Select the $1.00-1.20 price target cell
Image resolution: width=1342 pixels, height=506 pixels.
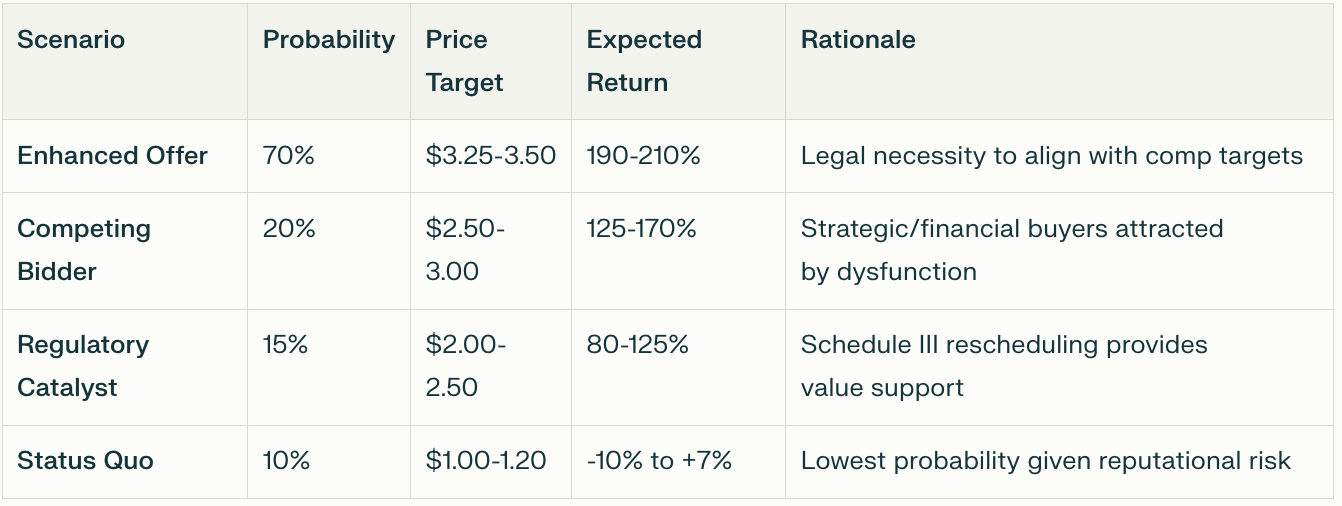click(x=486, y=461)
